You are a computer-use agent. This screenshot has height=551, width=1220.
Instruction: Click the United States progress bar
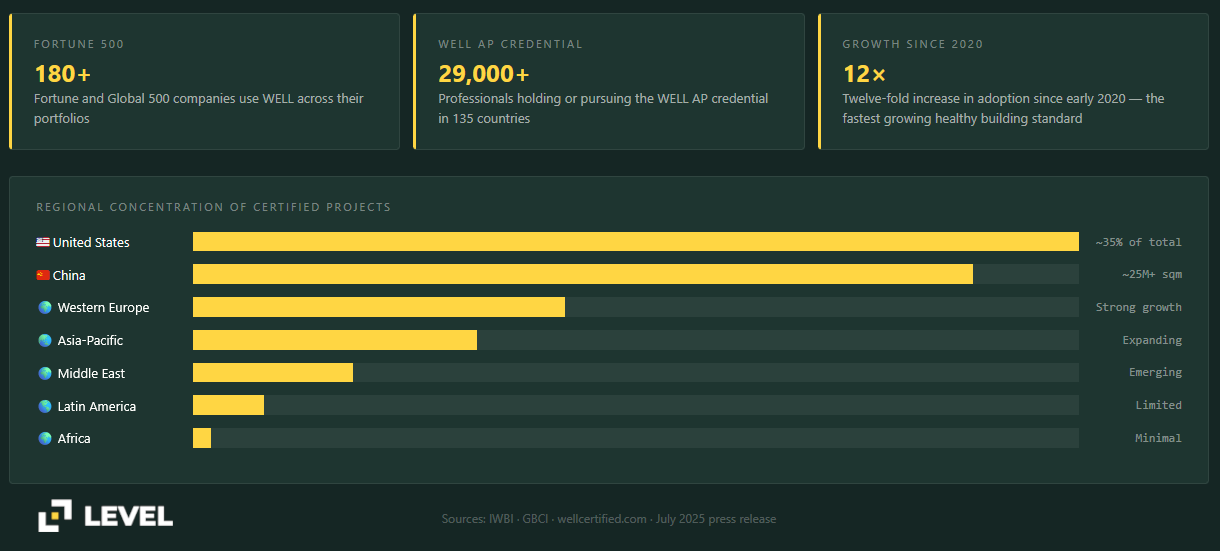coord(636,242)
